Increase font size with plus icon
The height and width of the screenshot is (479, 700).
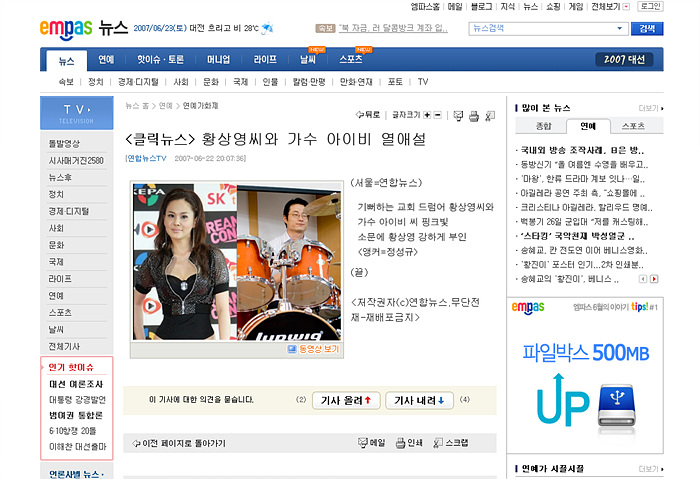(427, 115)
